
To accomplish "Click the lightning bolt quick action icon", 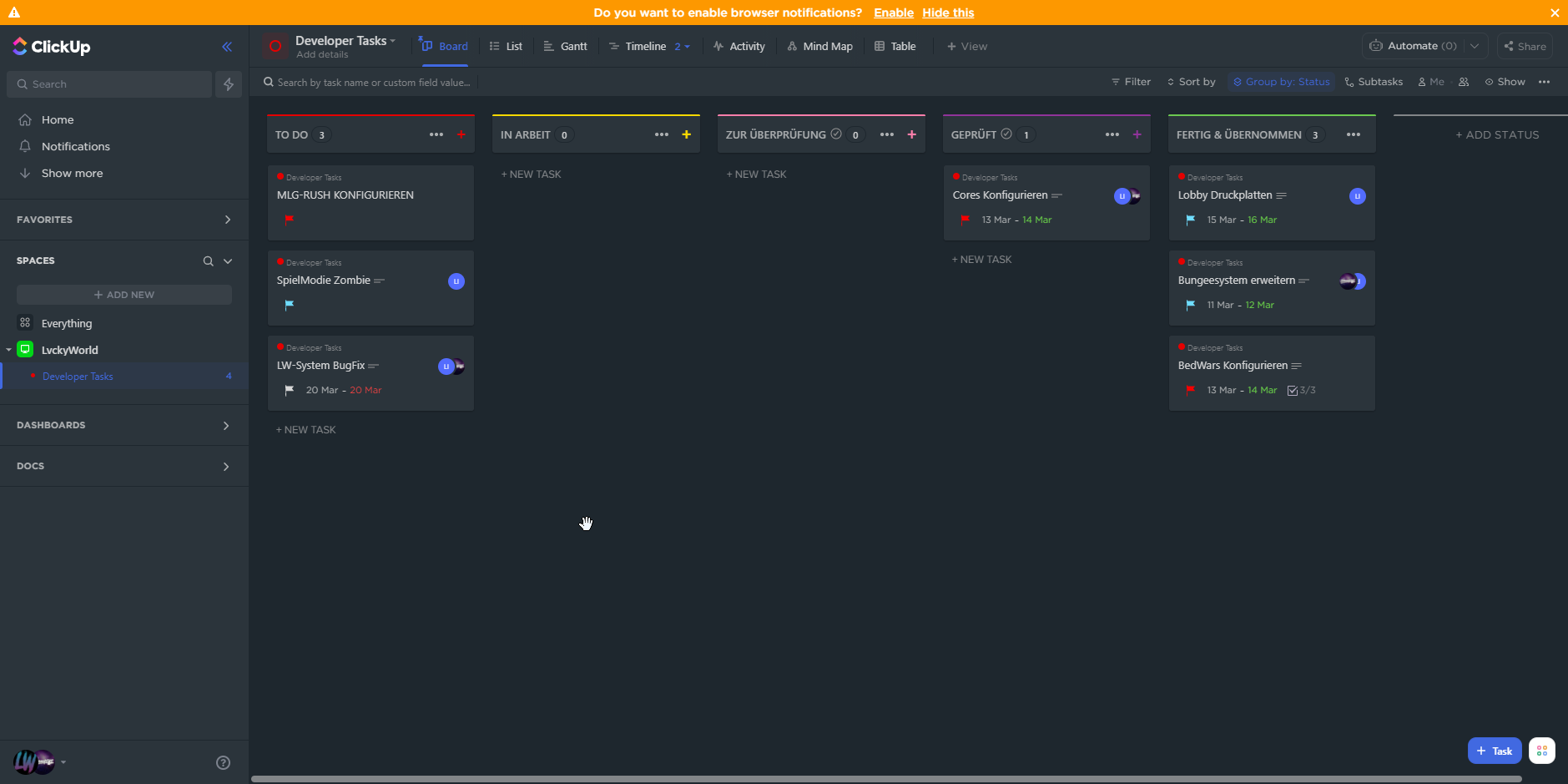I will [x=229, y=84].
